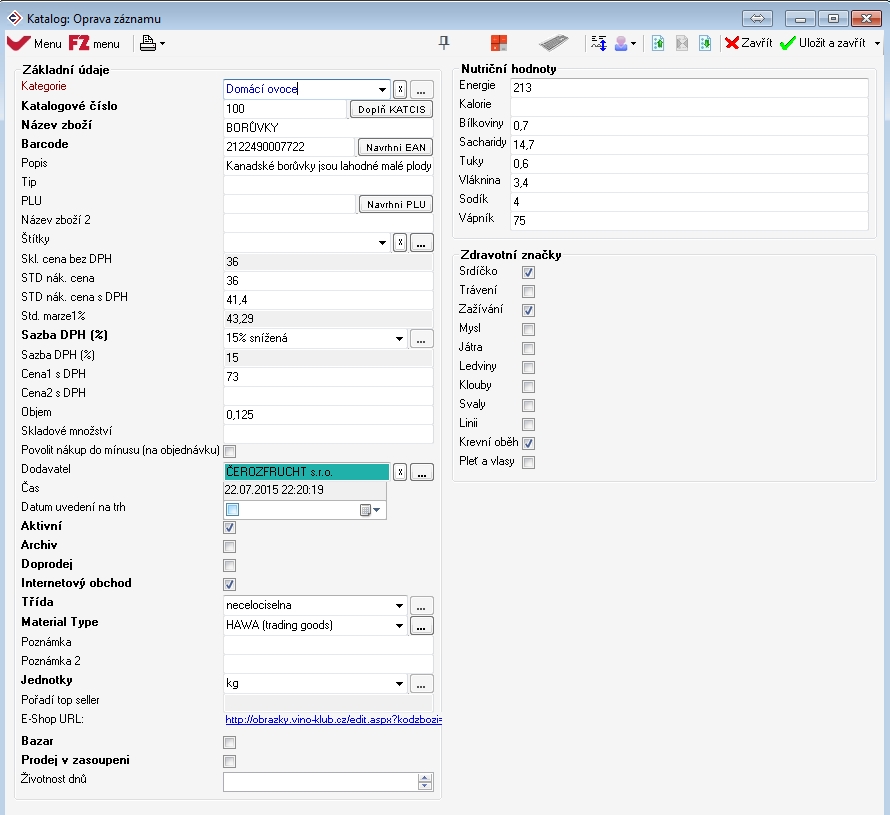Uncheck the Krevní oběh checkbox
Viewport: 890px width, 815px height.
[528, 443]
